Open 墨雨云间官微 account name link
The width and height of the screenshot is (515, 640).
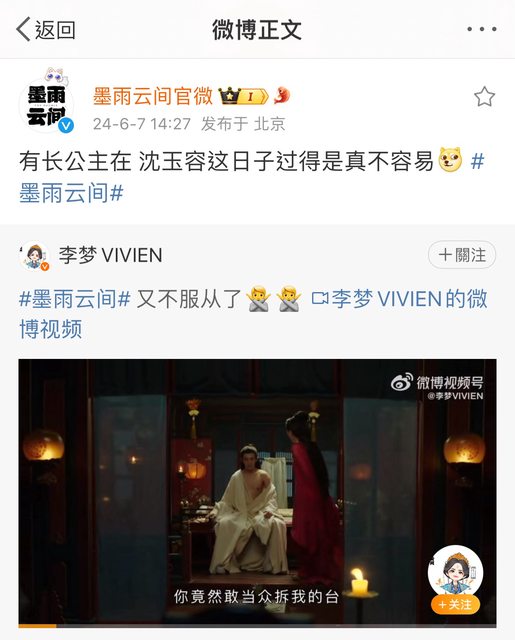pyautogui.click(x=153, y=96)
